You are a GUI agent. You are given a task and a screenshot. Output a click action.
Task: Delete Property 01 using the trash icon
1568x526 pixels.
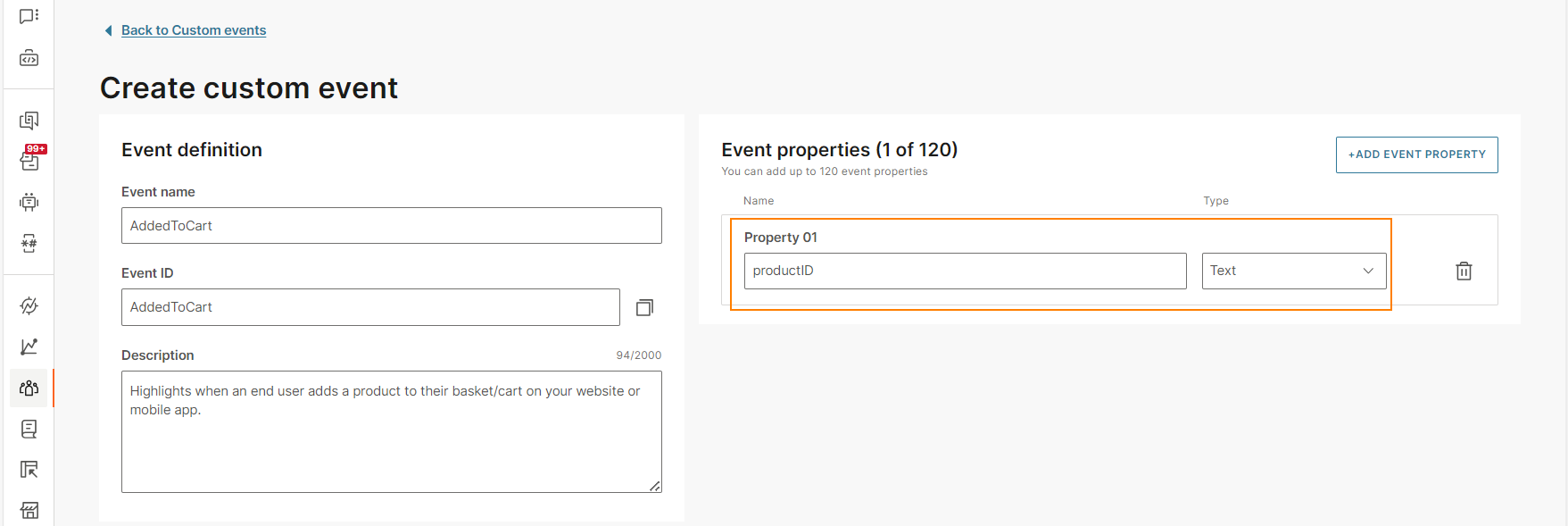pyautogui.click(x=1464, y=271)
